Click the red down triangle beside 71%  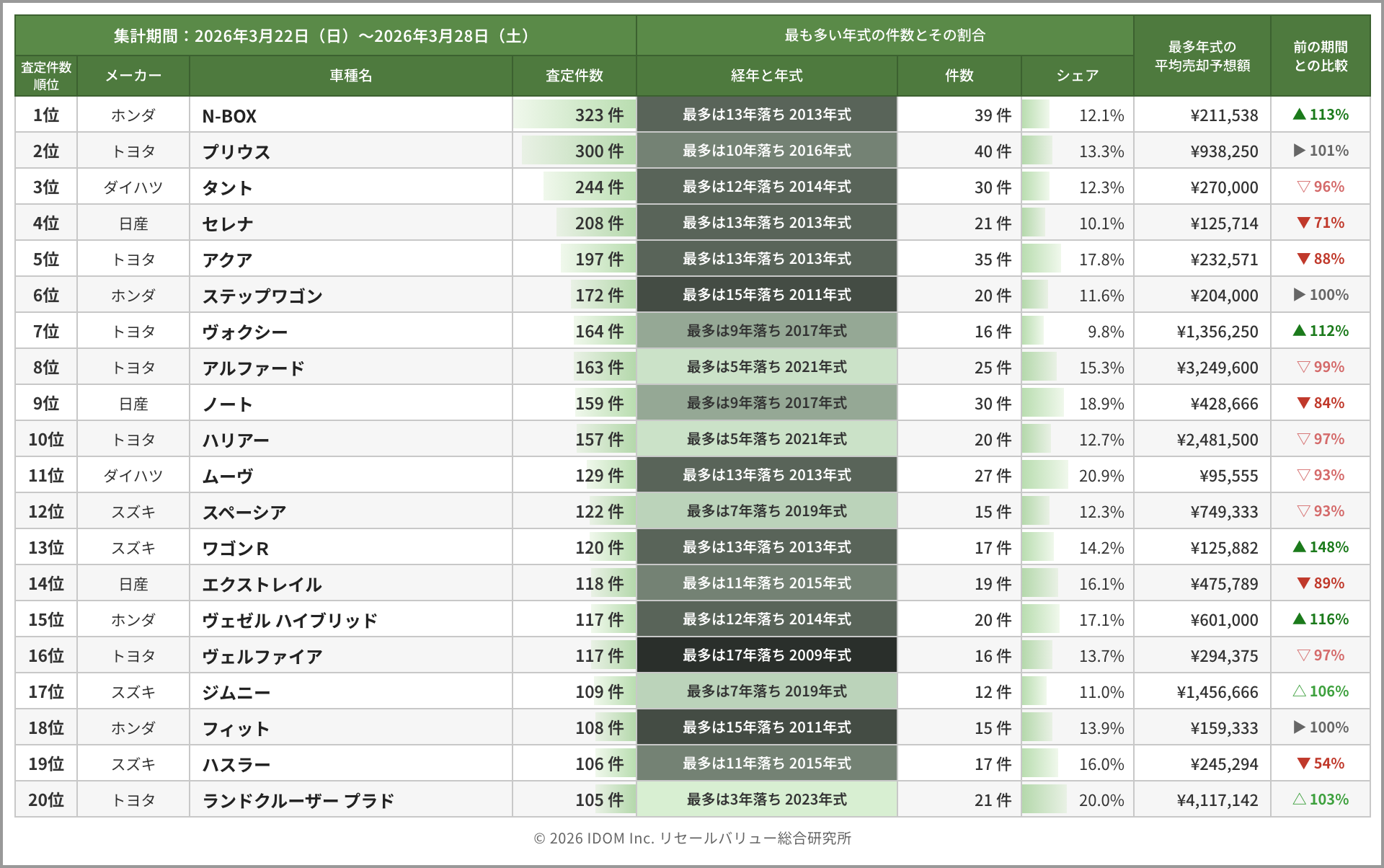(1303, 222)
